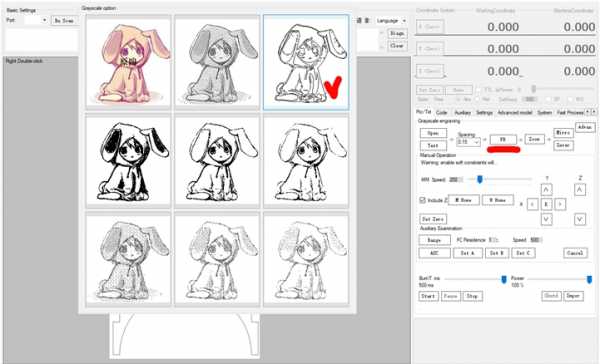Screen dimensions: 600x364
Task: Toggle the Include Z checkbox
Action: [422, 200]
